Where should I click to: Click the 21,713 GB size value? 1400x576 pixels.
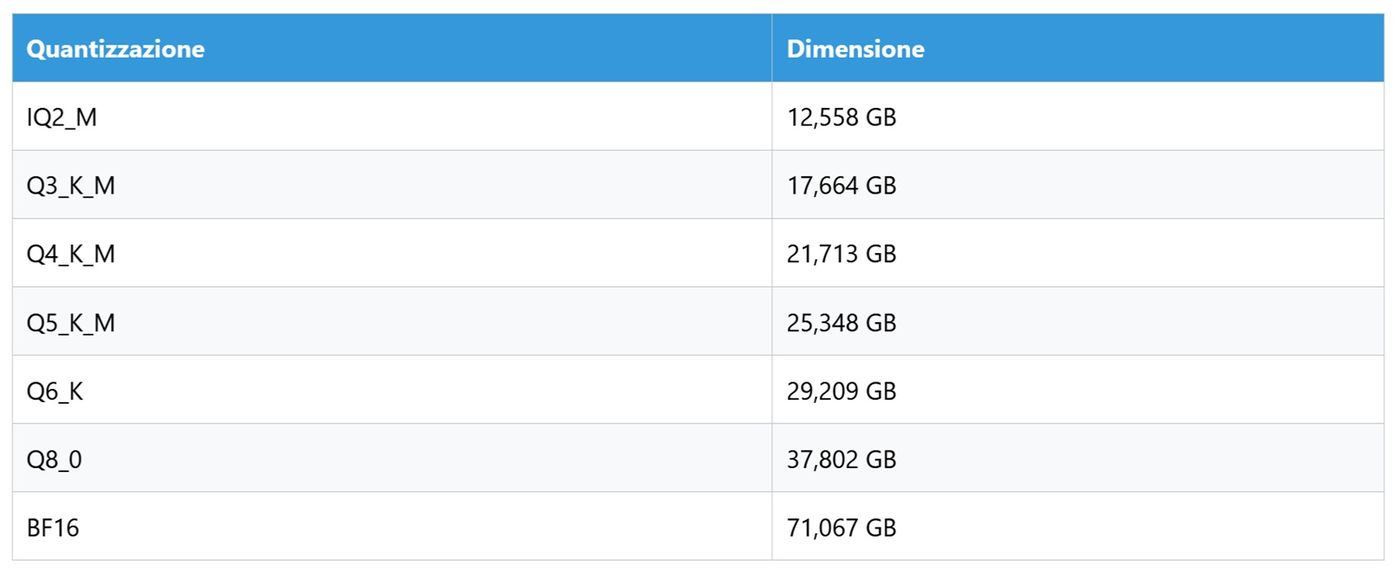tap(841, 254)
